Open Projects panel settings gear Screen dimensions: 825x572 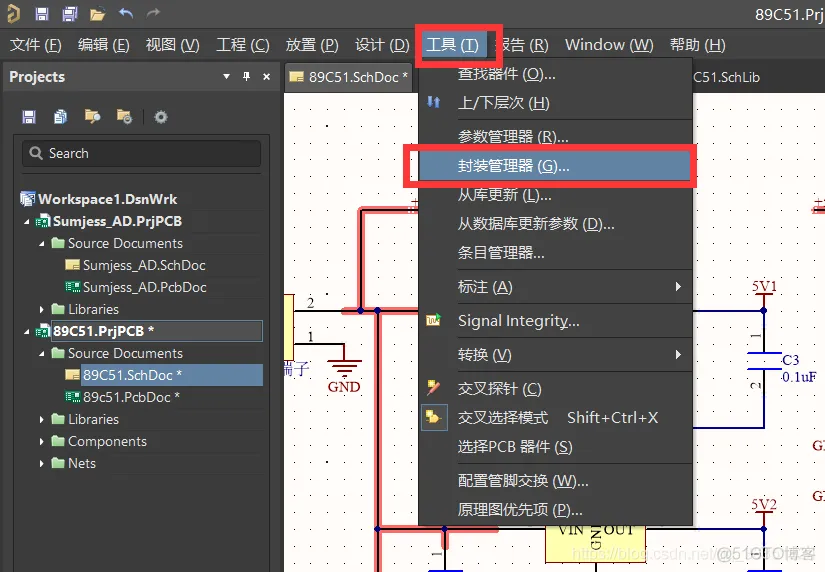(x=160, y=117)
